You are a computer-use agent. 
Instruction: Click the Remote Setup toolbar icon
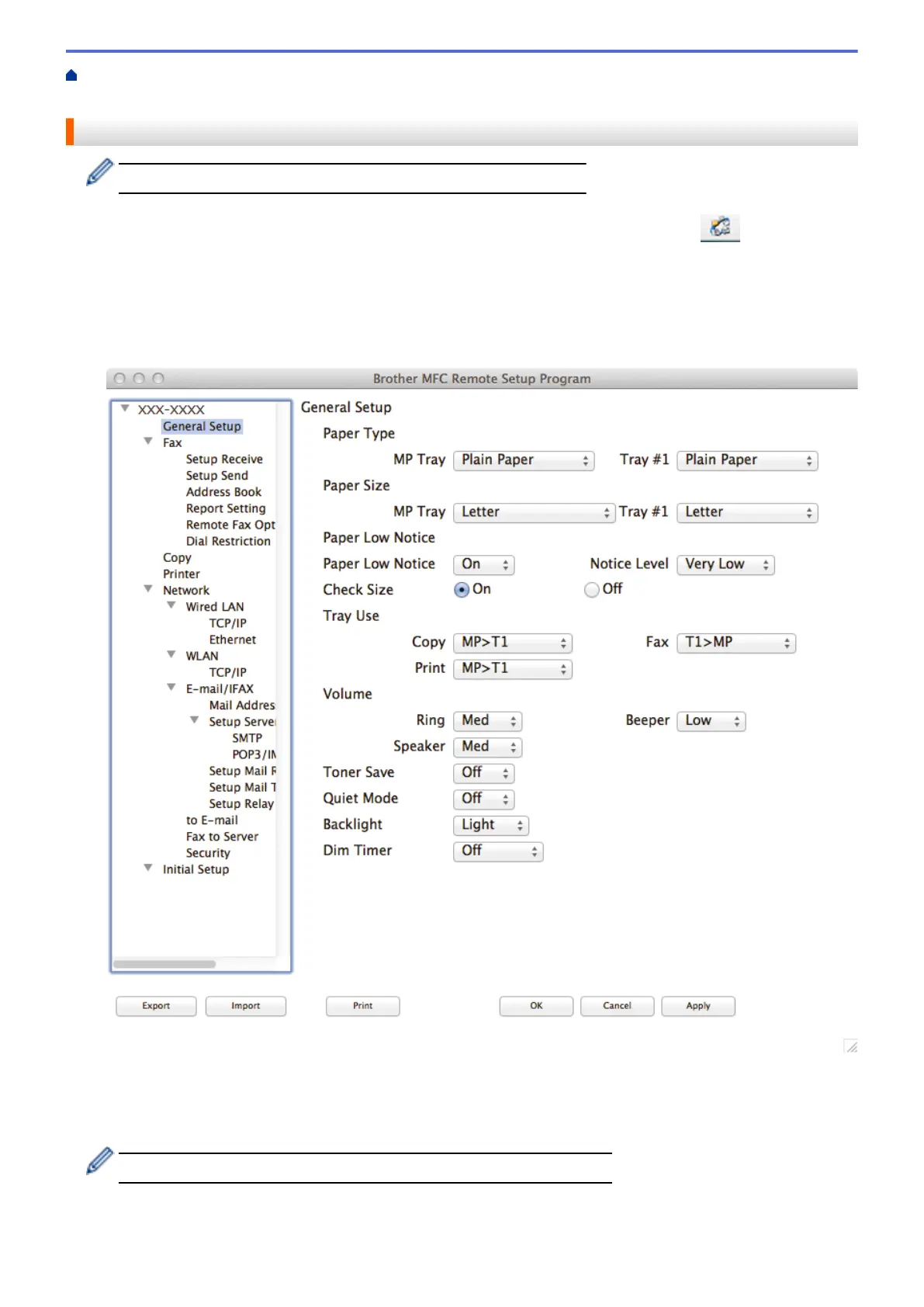720,227
